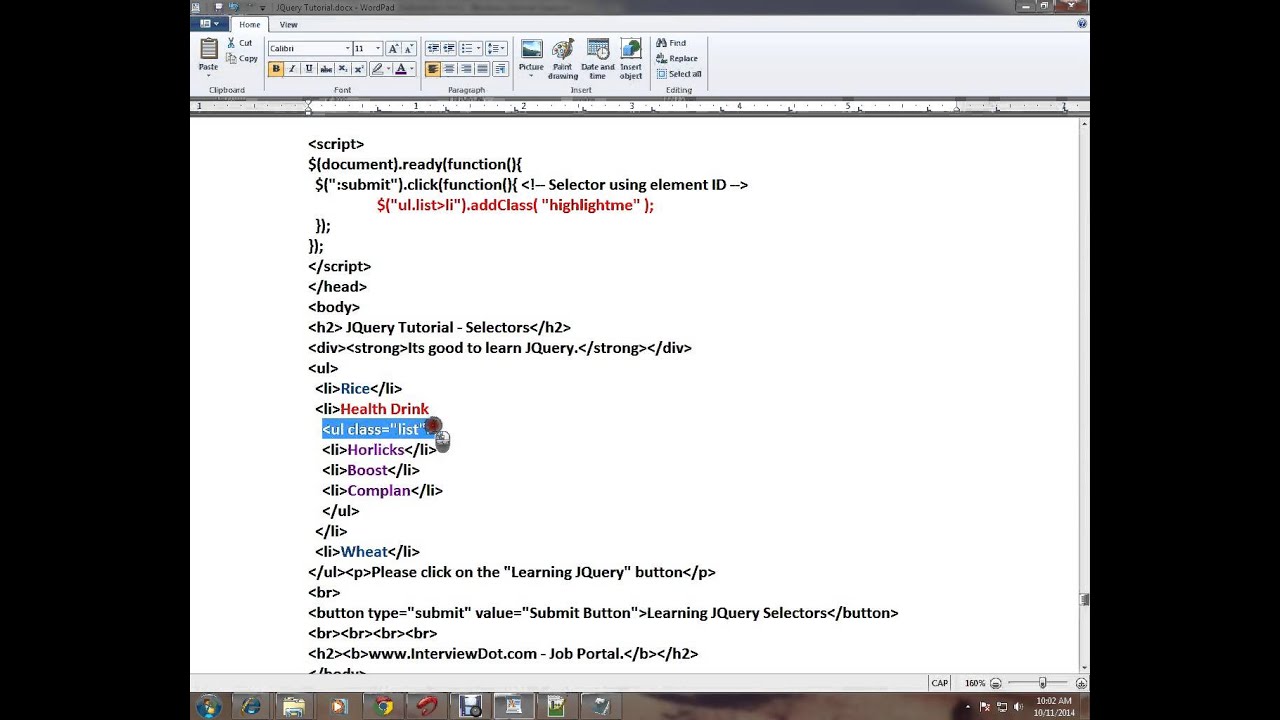The height and width of the screenshot is (720, 1280).
Task: Start a bulleted list
Action: coord(466,48)
